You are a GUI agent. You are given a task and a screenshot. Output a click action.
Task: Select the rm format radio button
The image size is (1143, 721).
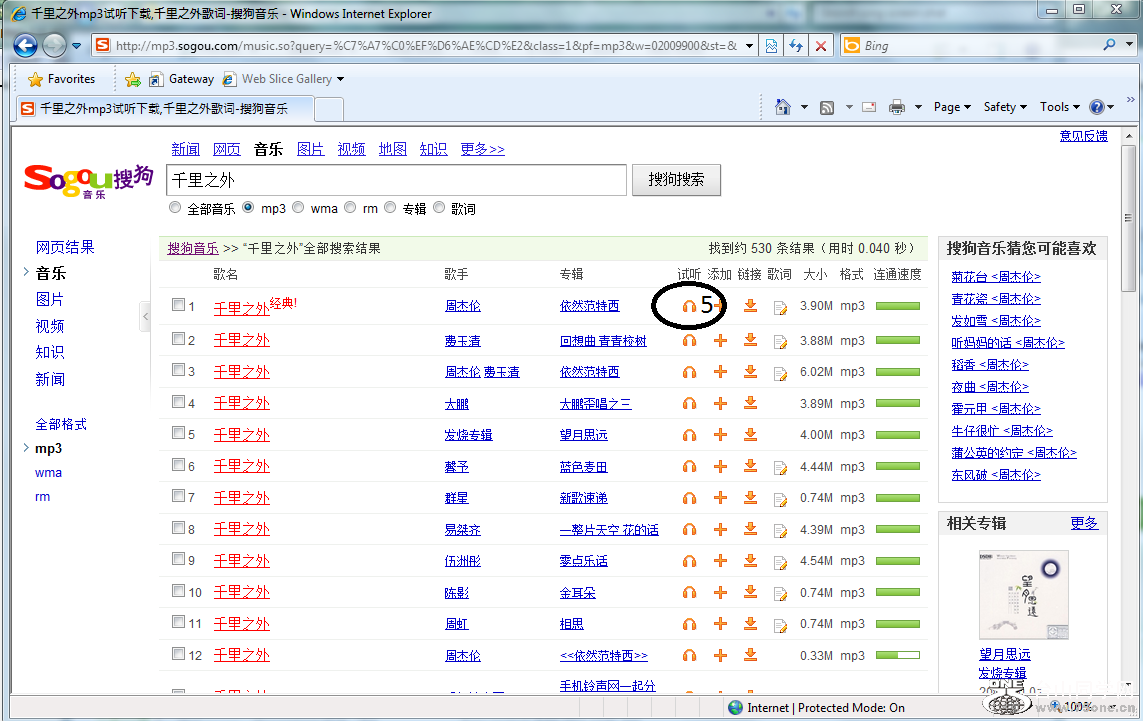point(351,208)
